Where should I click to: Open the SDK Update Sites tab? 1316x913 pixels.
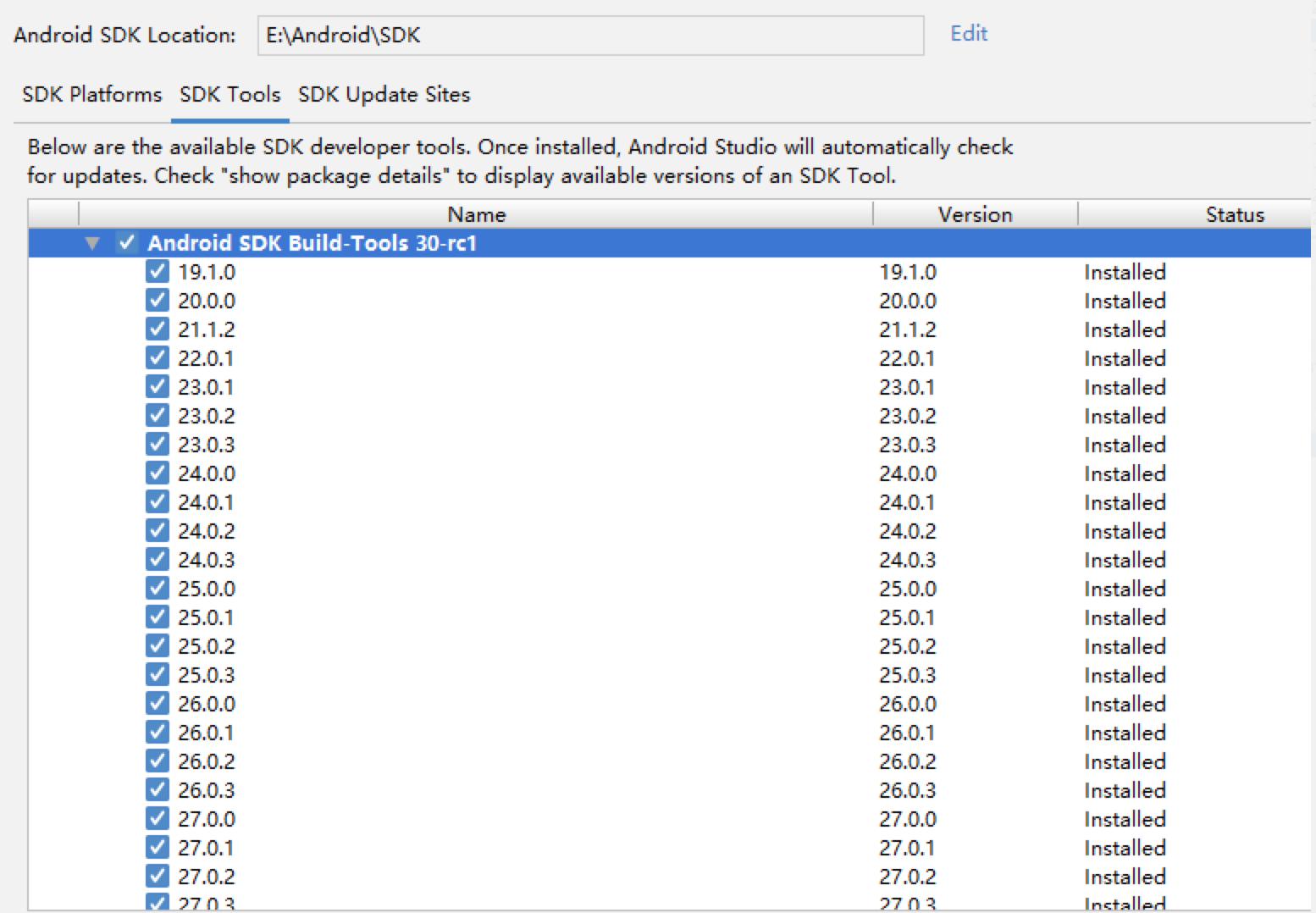384,94
